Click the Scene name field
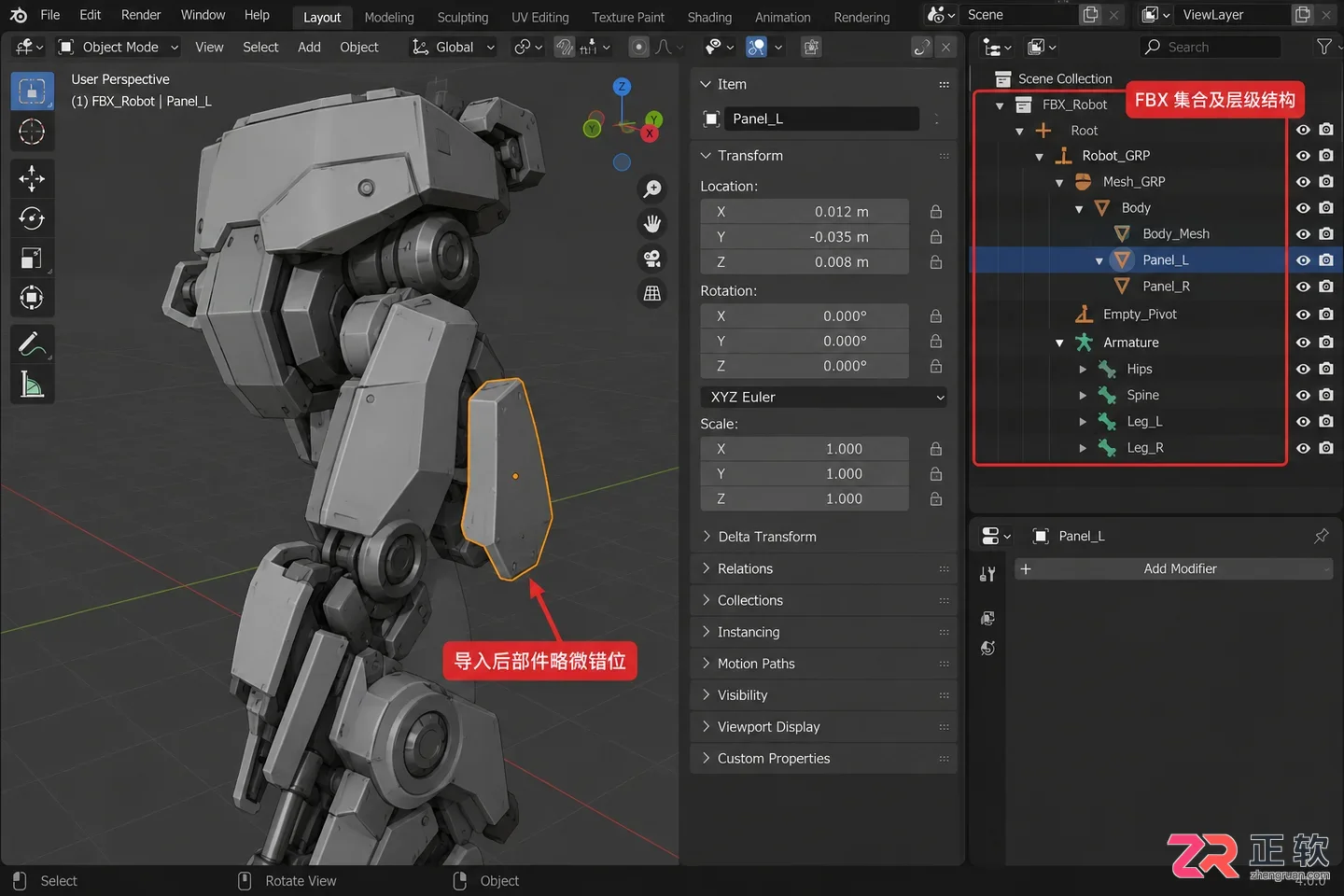This screenshot has height=896, width=1344. [x=1020, y=15]
